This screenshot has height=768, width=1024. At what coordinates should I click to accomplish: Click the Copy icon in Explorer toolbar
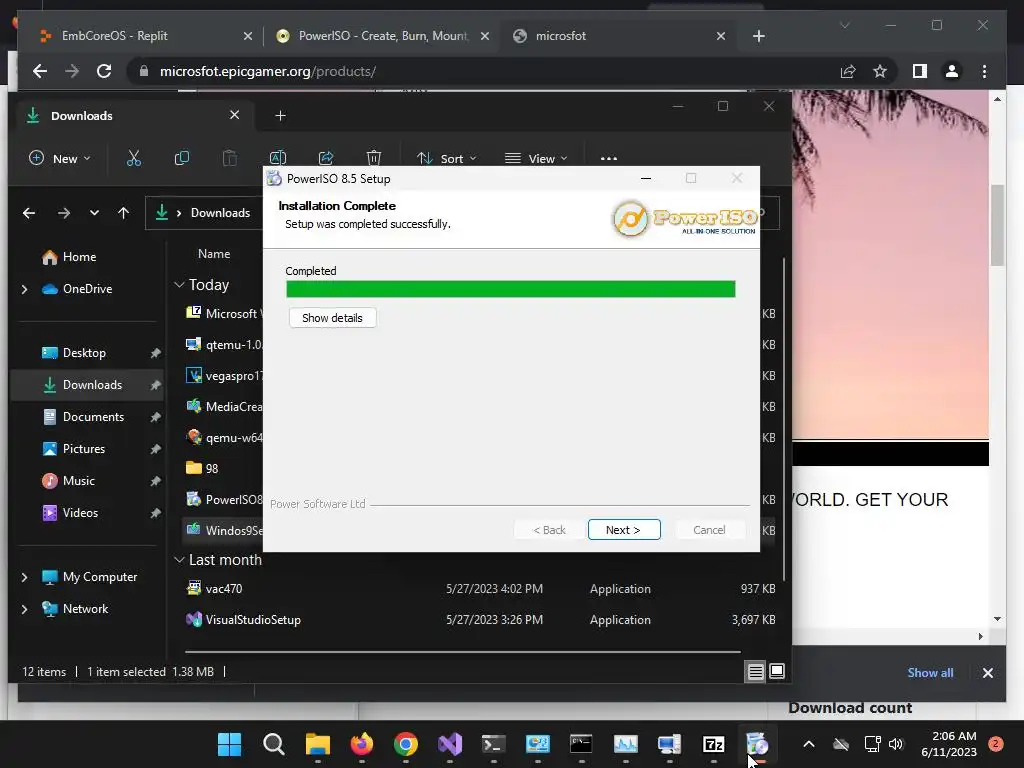coord(182,158)
